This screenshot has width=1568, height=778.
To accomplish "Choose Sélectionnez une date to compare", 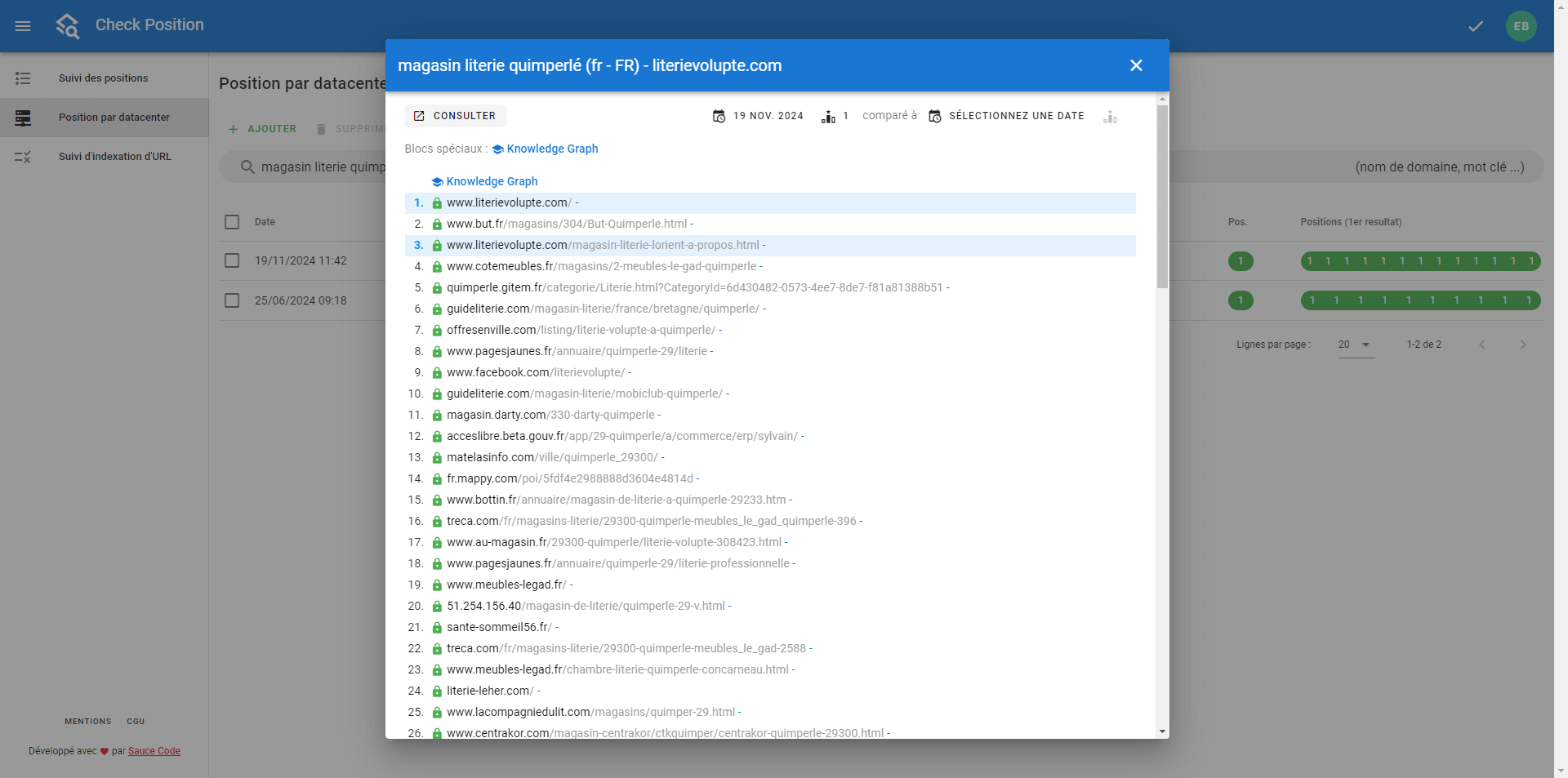I will pos(1007,116).
